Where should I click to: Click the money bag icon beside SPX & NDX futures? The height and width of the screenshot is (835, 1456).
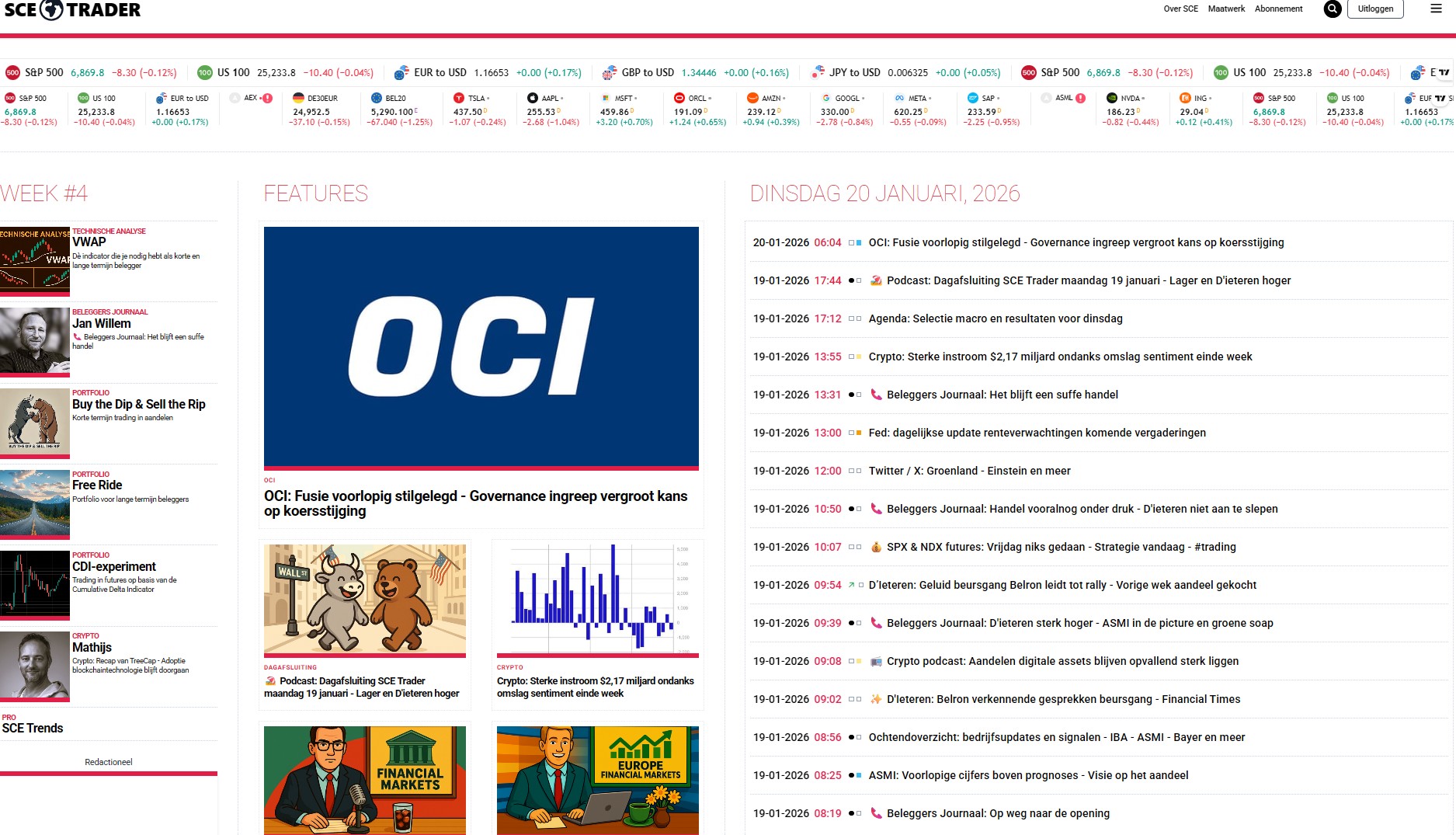point(876,547)
